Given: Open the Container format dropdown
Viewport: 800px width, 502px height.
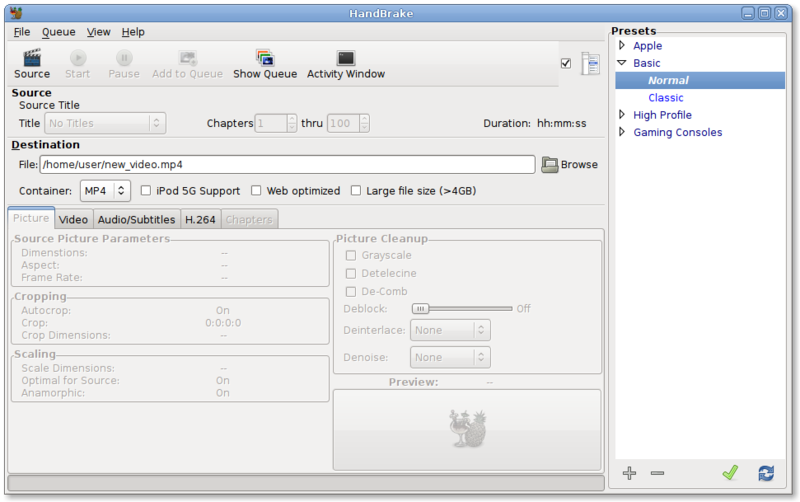Looking at the screenshot, I should (x=105, y=190).
